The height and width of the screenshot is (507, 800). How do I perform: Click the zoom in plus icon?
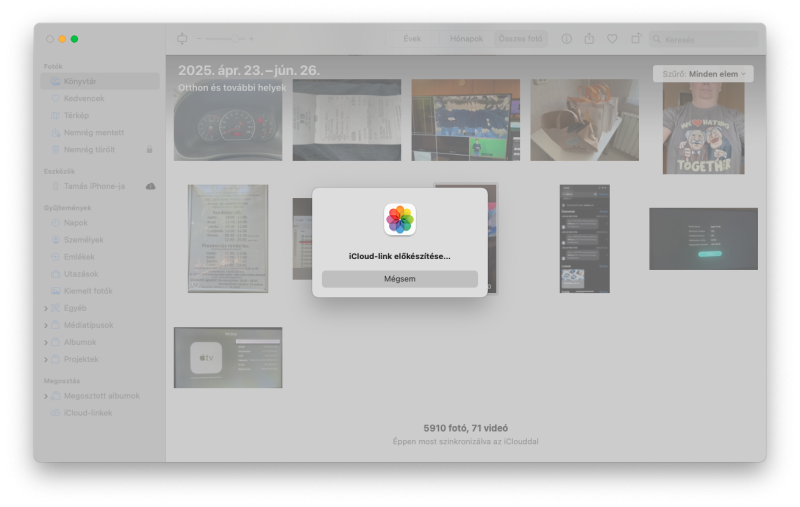tap(251, 39)
